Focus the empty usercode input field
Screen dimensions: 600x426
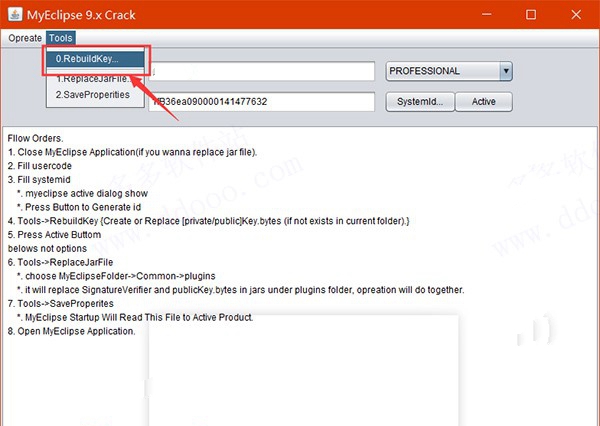262,71
